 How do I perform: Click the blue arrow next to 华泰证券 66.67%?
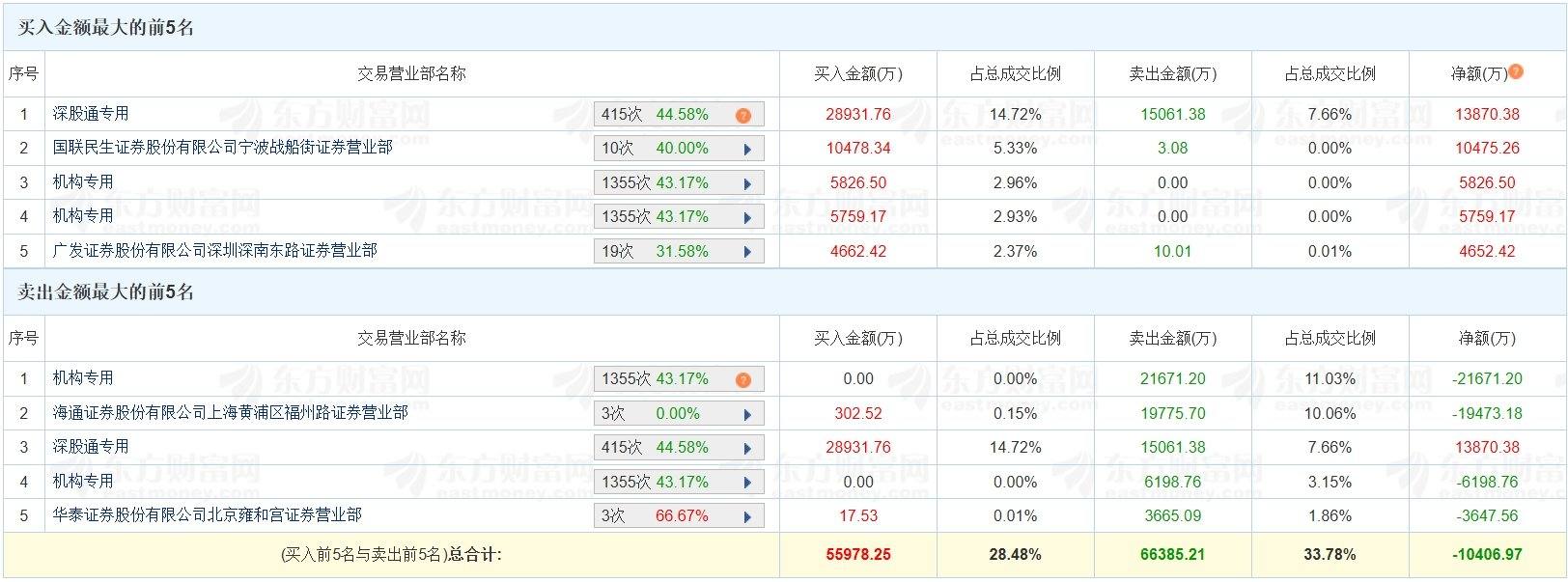746,515
